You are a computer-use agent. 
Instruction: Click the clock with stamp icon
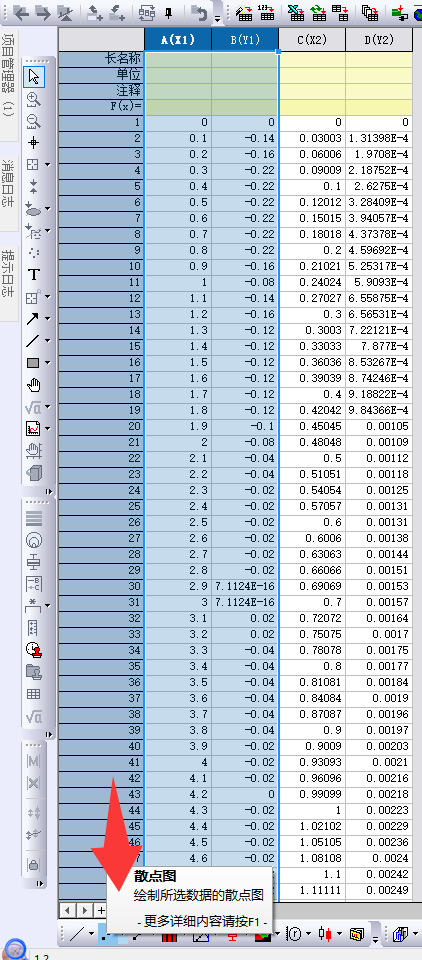34,650
